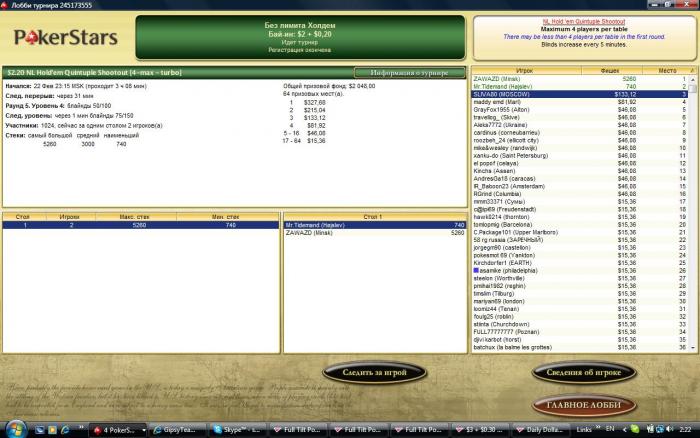Switch to the GipsyTea taskbar window
The image size is (700, 438).
179,430
